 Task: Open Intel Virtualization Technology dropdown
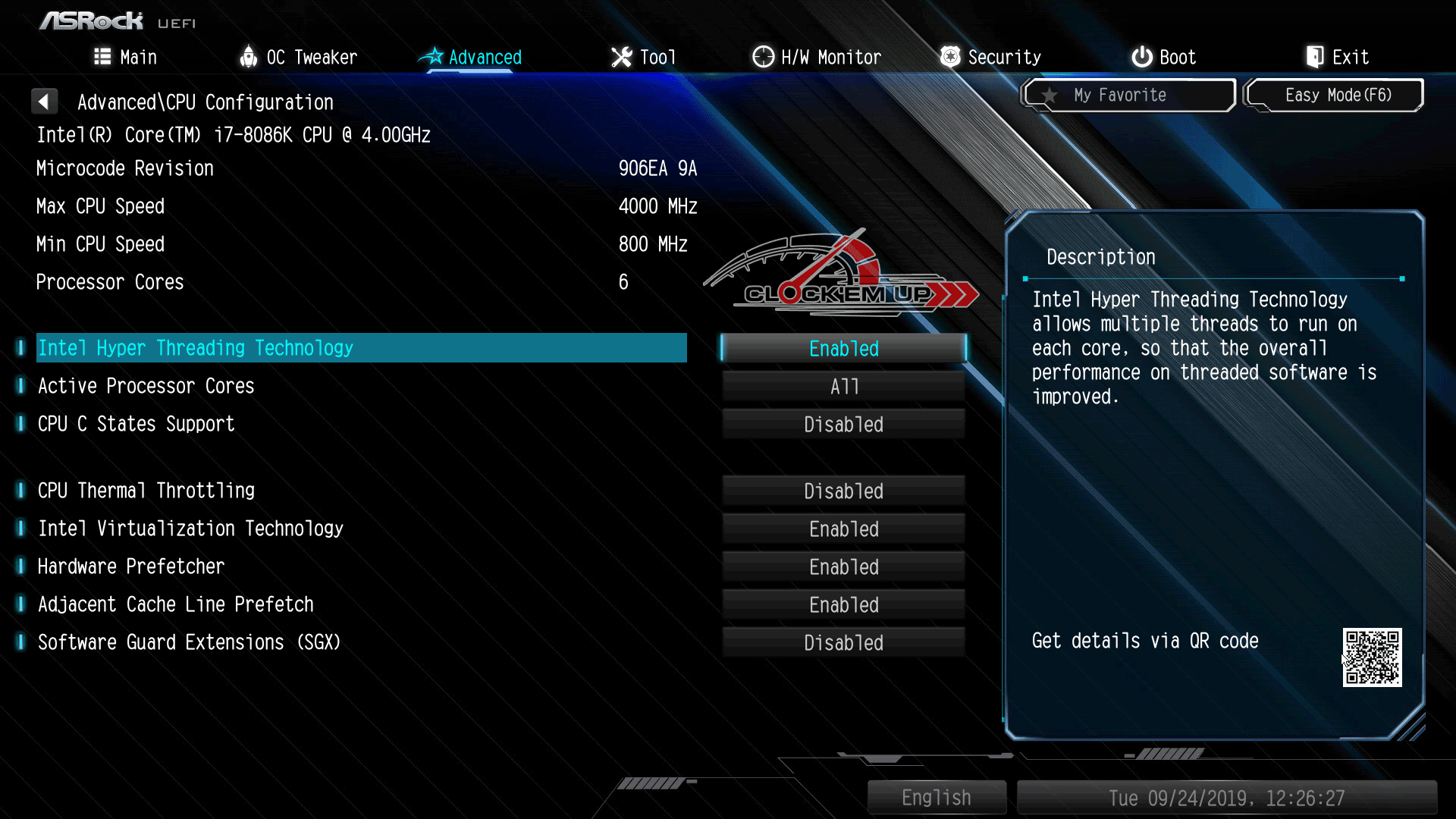tap(843, 529)
